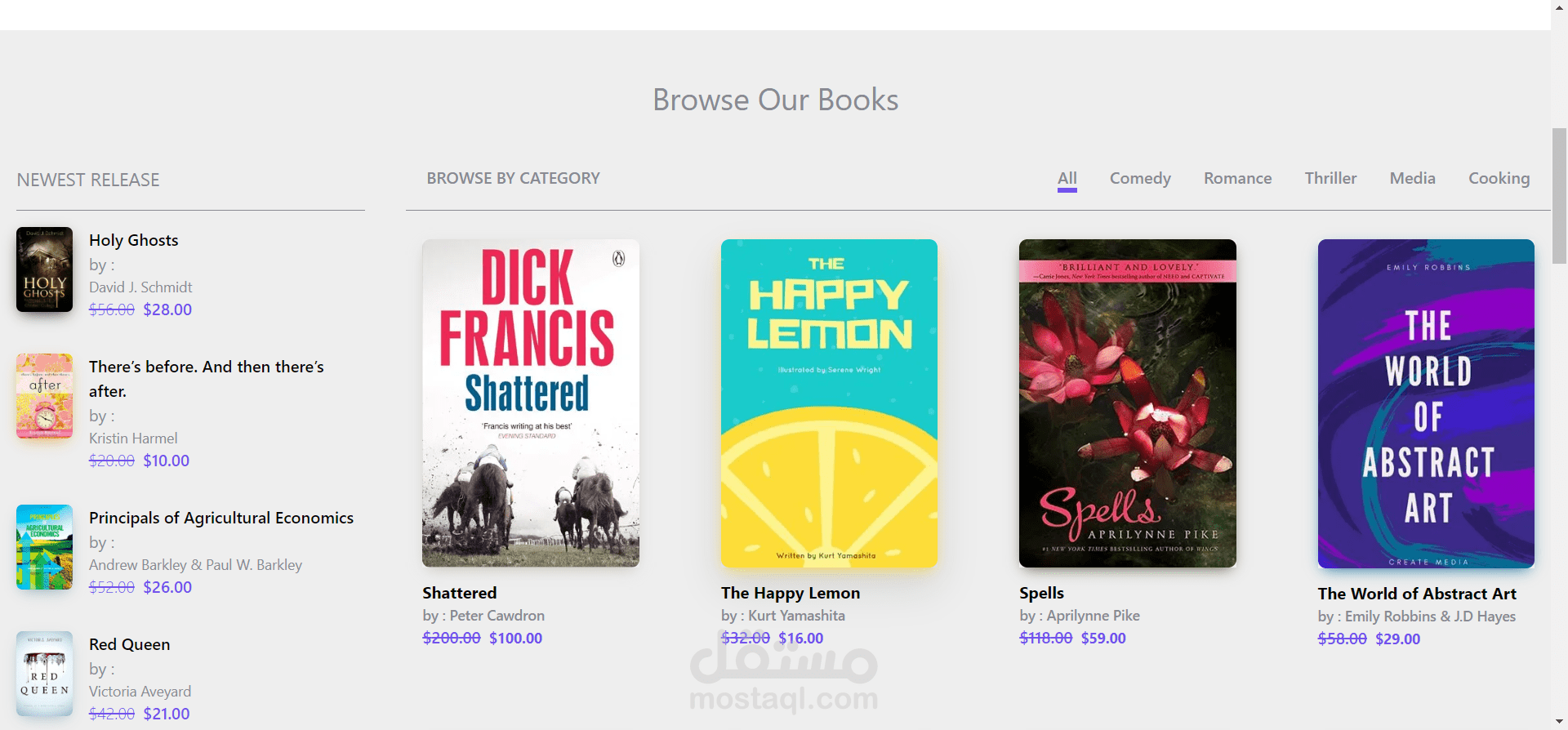
Task: Open the Shattered title below cover
Action: click(460, 593)
